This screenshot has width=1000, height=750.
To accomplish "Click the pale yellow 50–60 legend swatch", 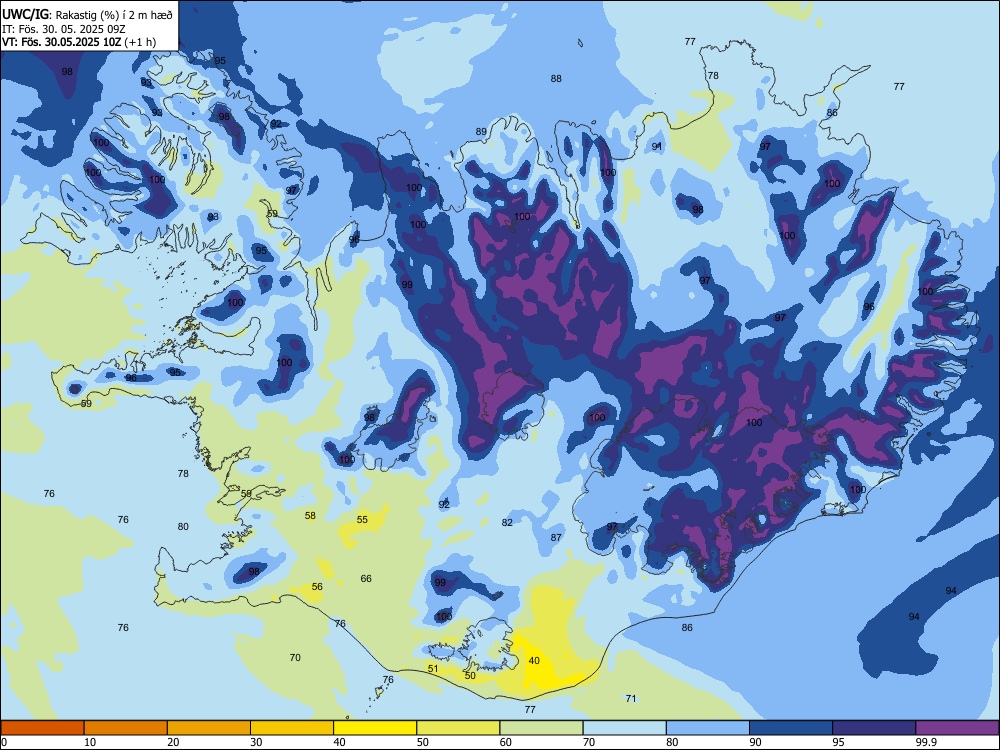I will point(458,728).
